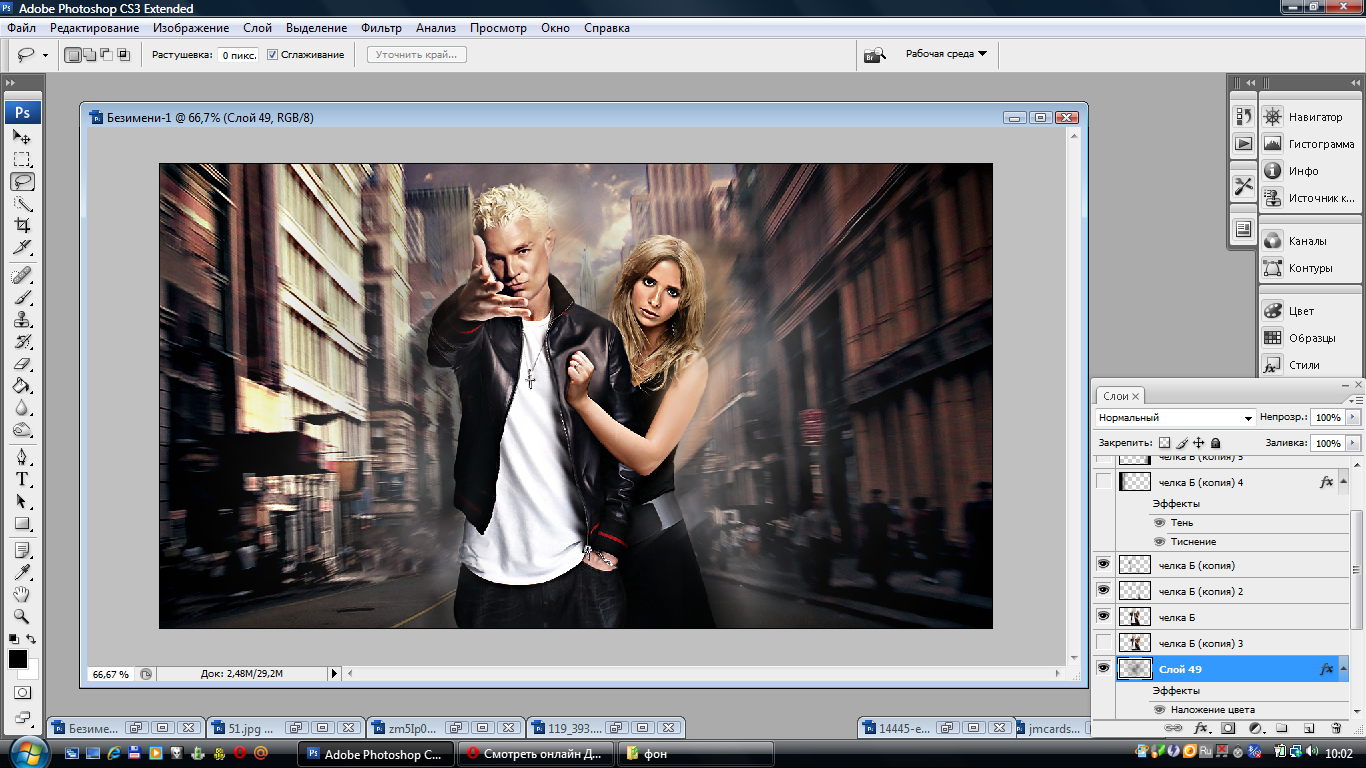This screenshot has height=768, width=1366.
Task: Open the status bar info arrow
Action: coord(334,674)
